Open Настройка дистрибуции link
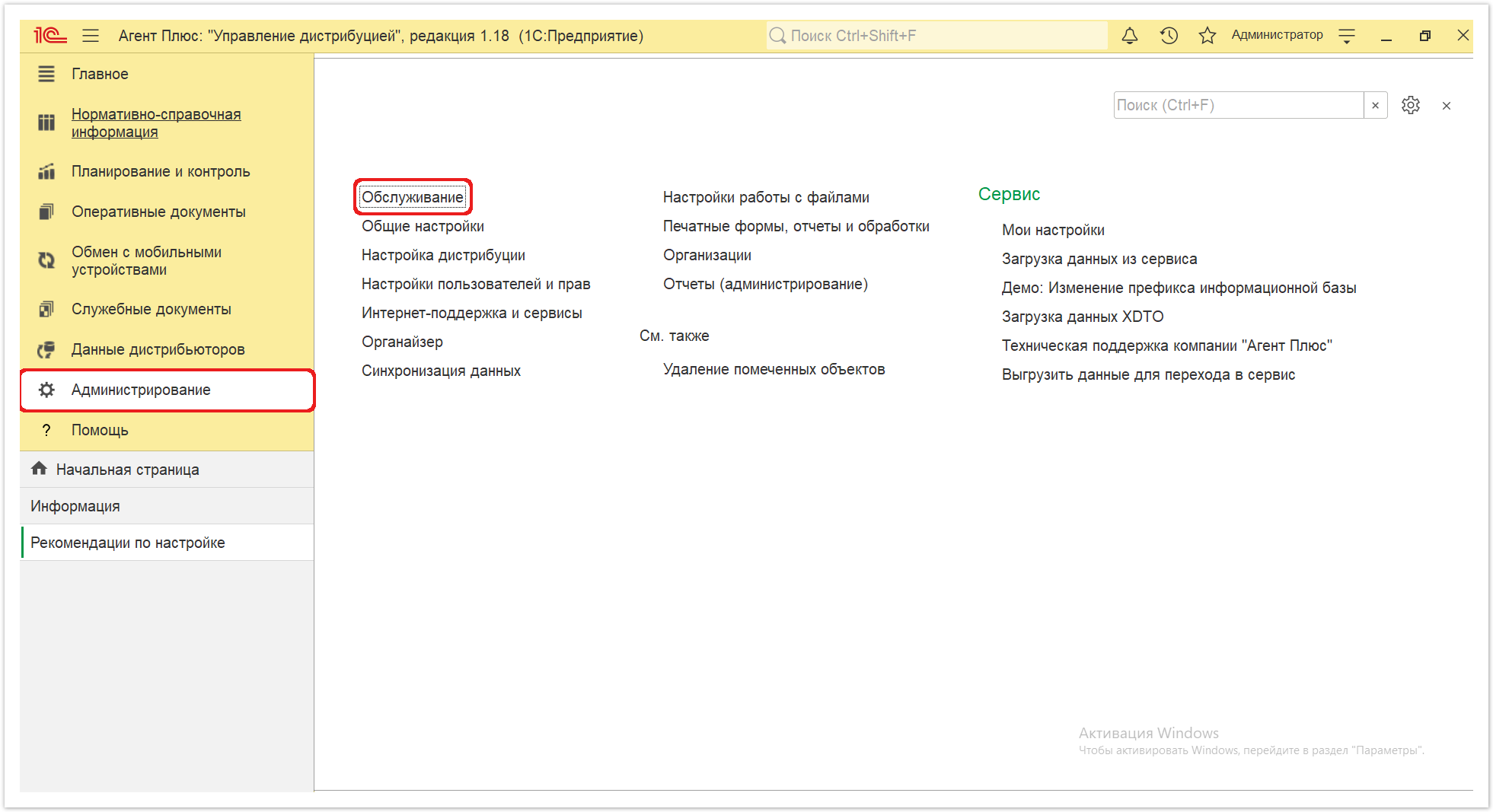 [443, 255]
